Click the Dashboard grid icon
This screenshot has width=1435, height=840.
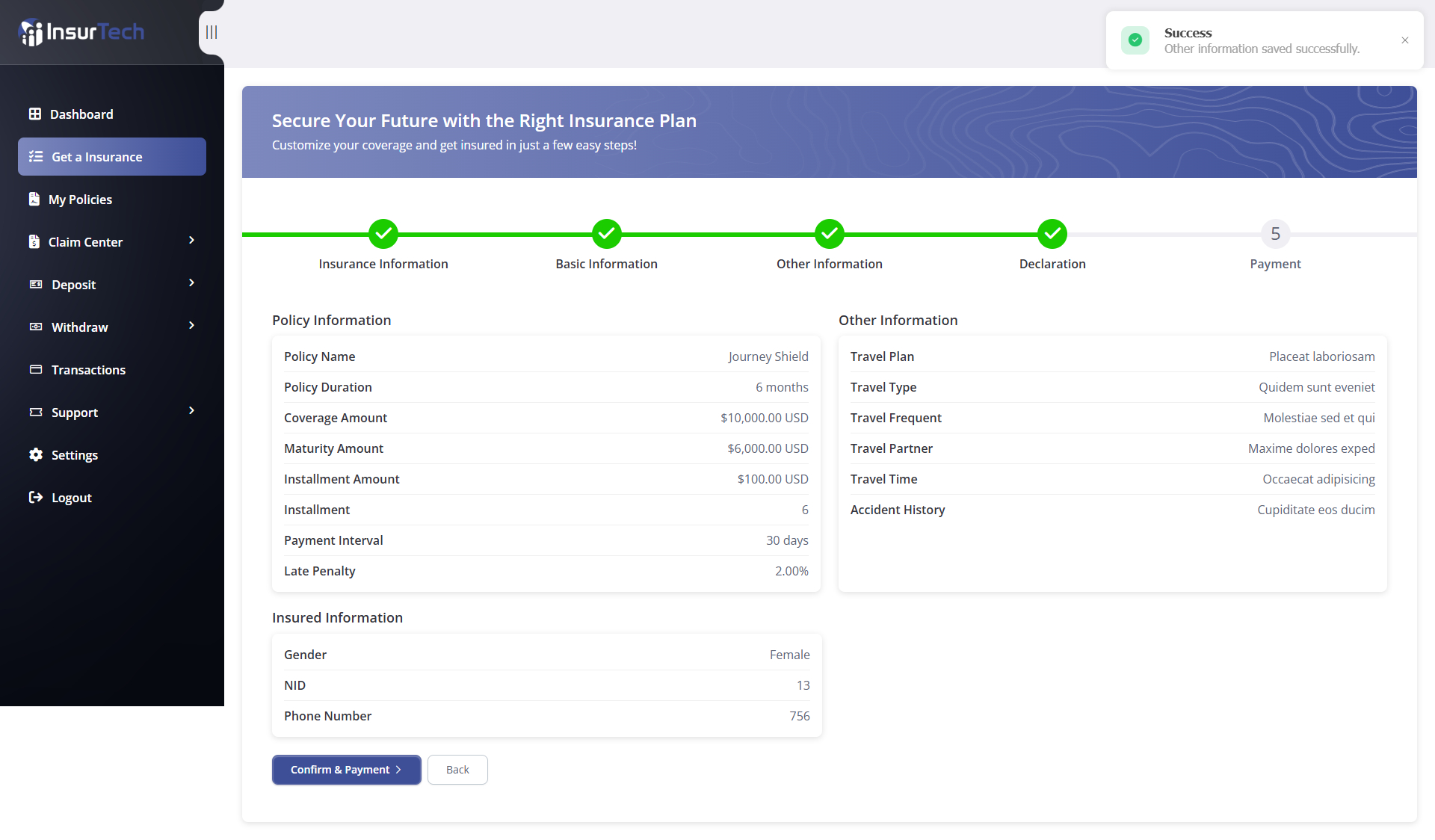click(35, 114)
